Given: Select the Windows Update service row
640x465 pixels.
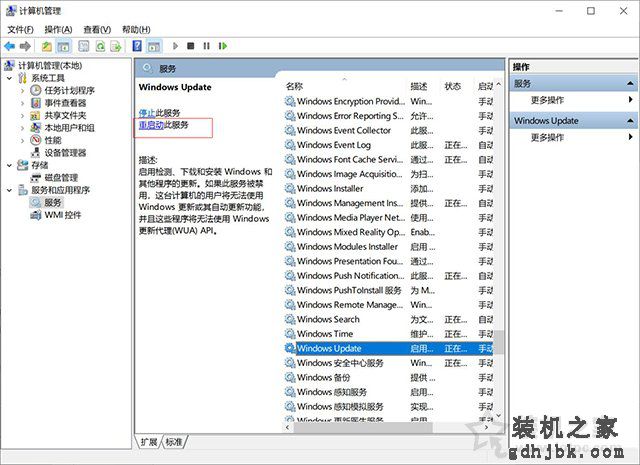Looking at the screenshot, I should [x=389, y=348].
